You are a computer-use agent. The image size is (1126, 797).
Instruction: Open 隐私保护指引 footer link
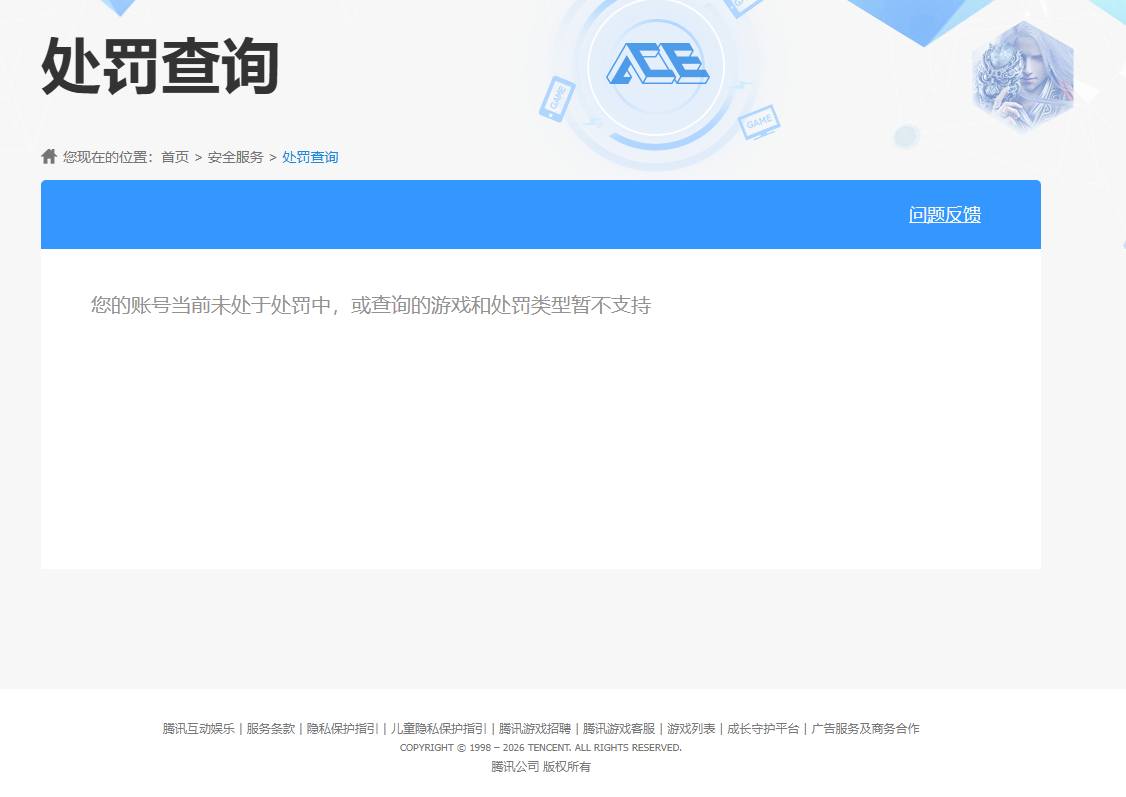click(343, 728)
